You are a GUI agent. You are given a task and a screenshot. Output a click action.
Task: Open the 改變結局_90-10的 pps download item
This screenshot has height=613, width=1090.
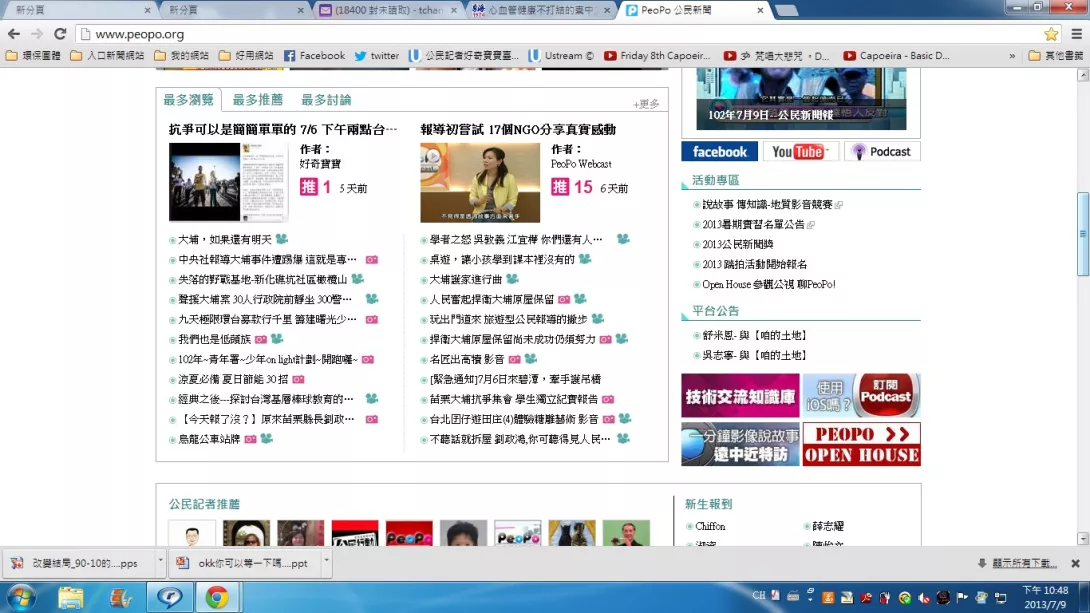78,563
